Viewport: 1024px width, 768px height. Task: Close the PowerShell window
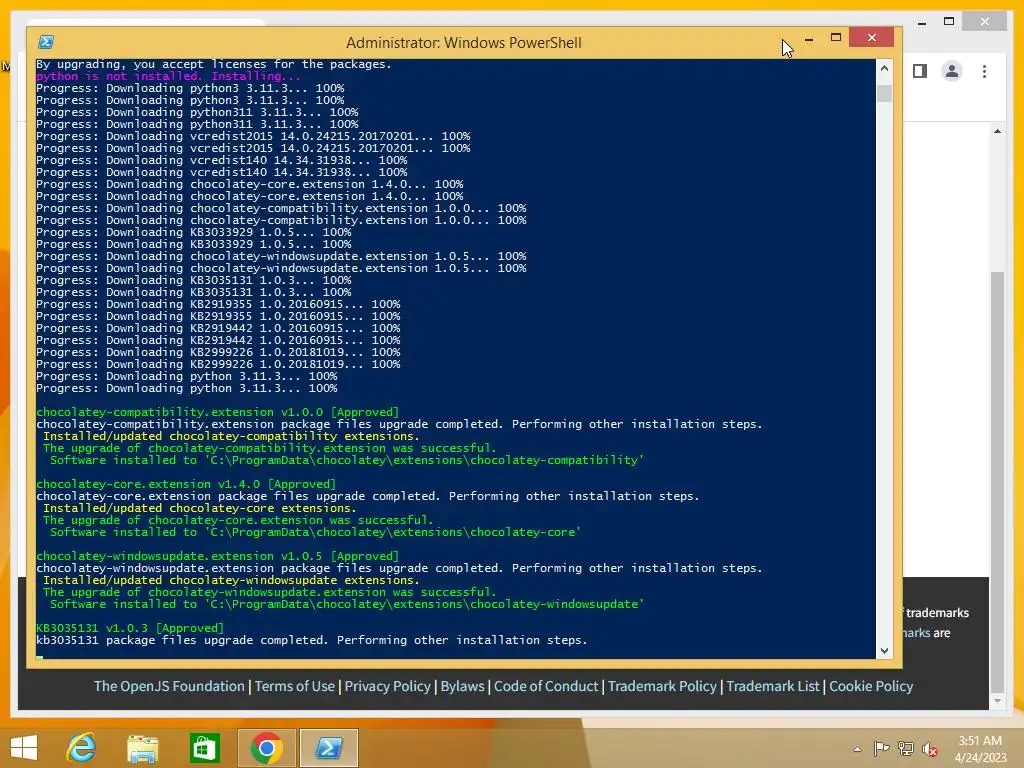tap(872, 38)
